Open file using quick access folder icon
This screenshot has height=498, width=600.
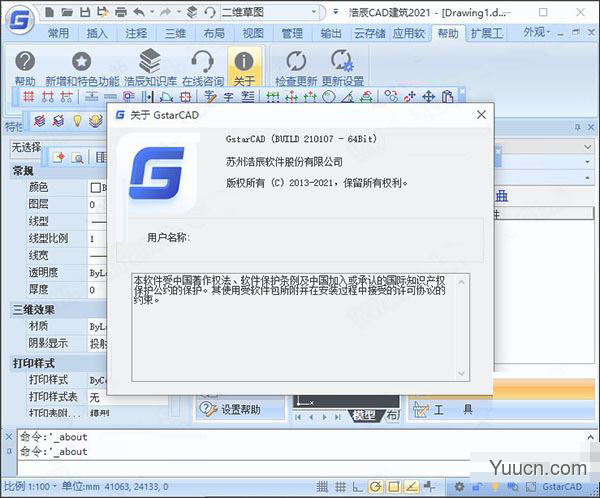[x=67, y=12]
